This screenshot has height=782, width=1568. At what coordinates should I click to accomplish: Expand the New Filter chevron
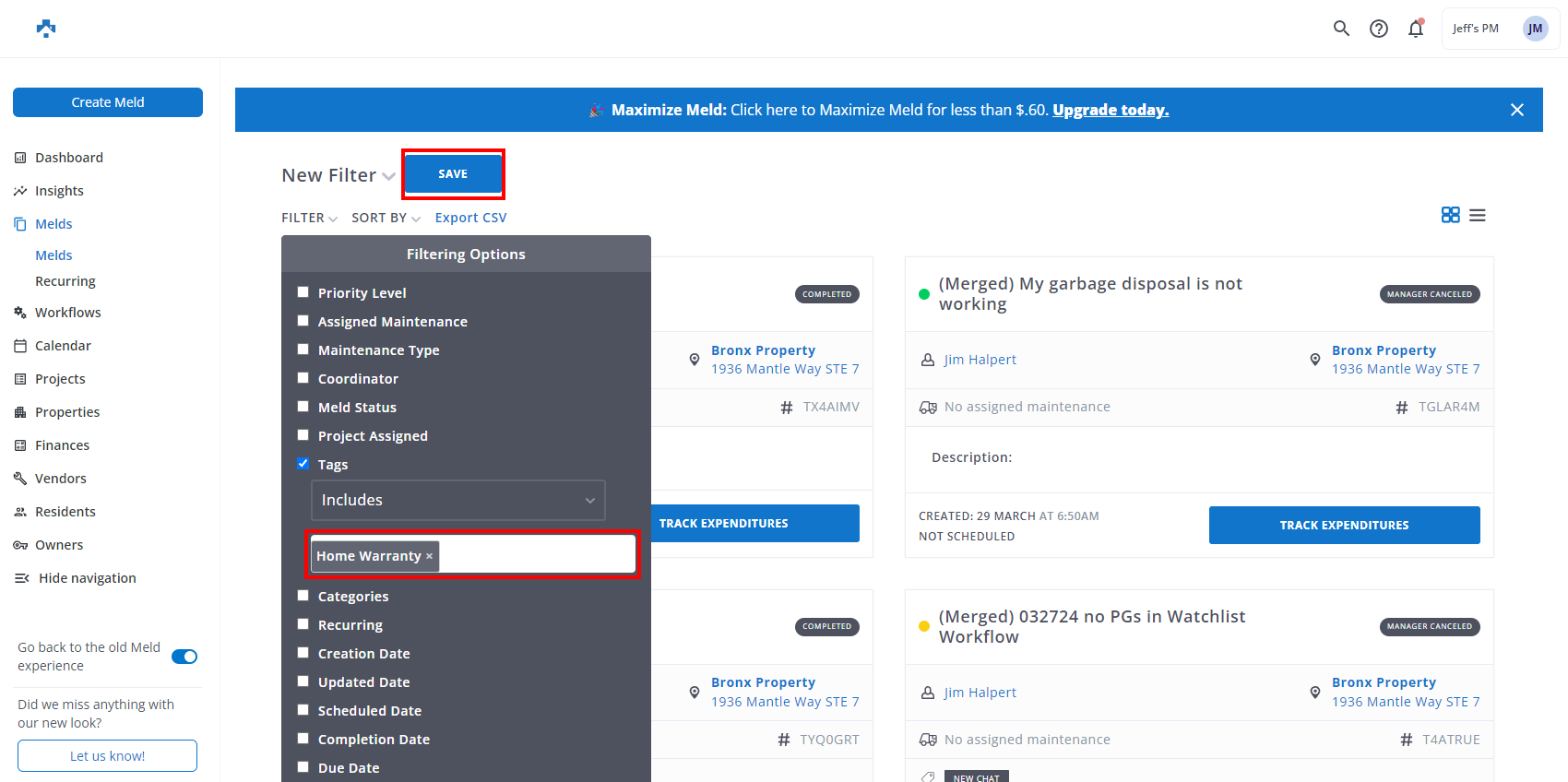pyautogui.click(x=388, y=176)
